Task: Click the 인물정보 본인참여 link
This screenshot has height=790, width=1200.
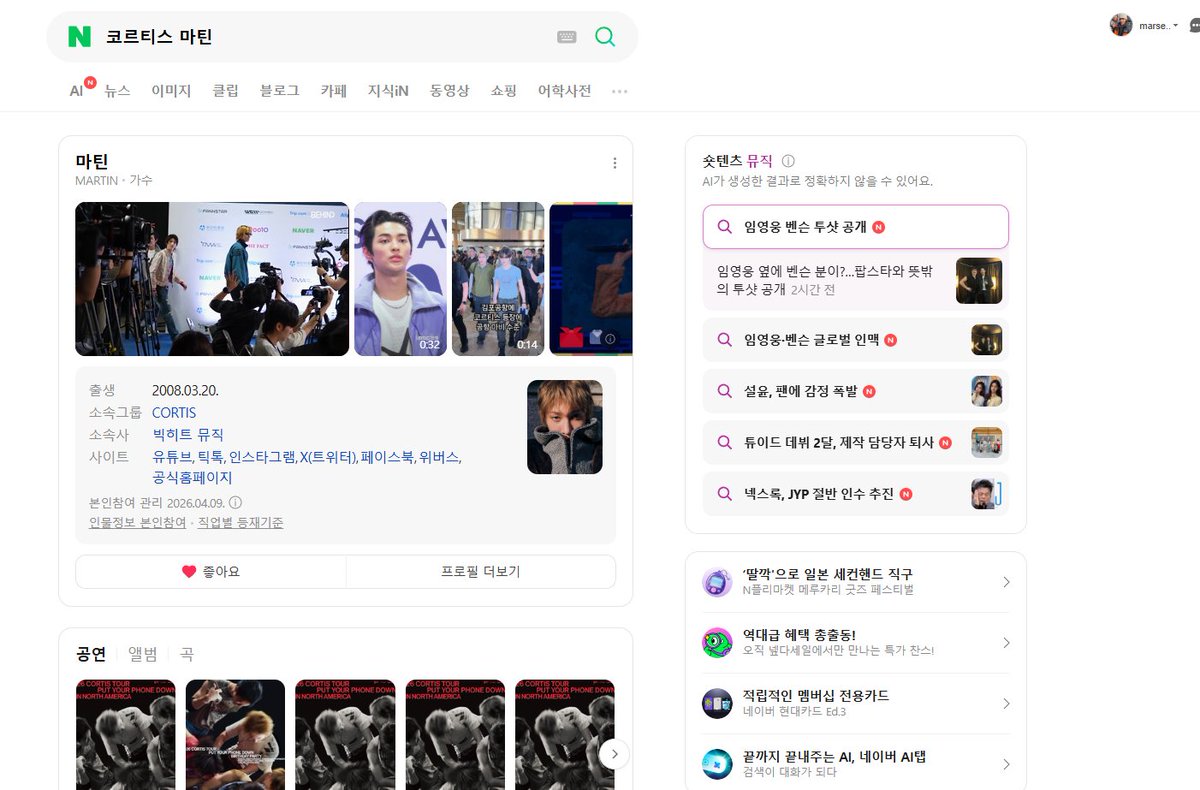Action: click(139, 523)
